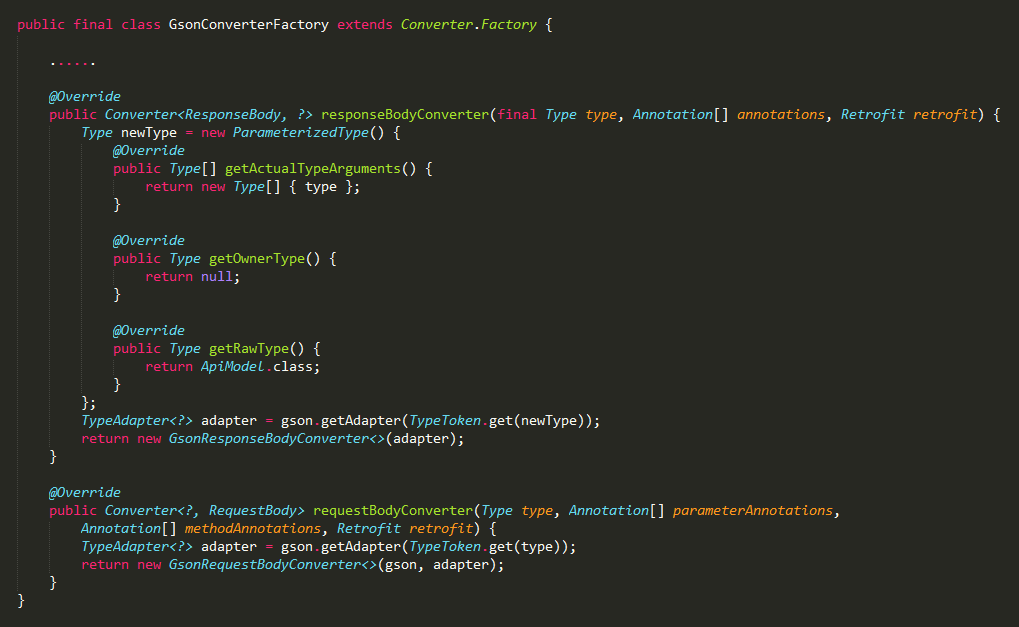Select the 'ResponseBody' generic type

tap(233, 114)
